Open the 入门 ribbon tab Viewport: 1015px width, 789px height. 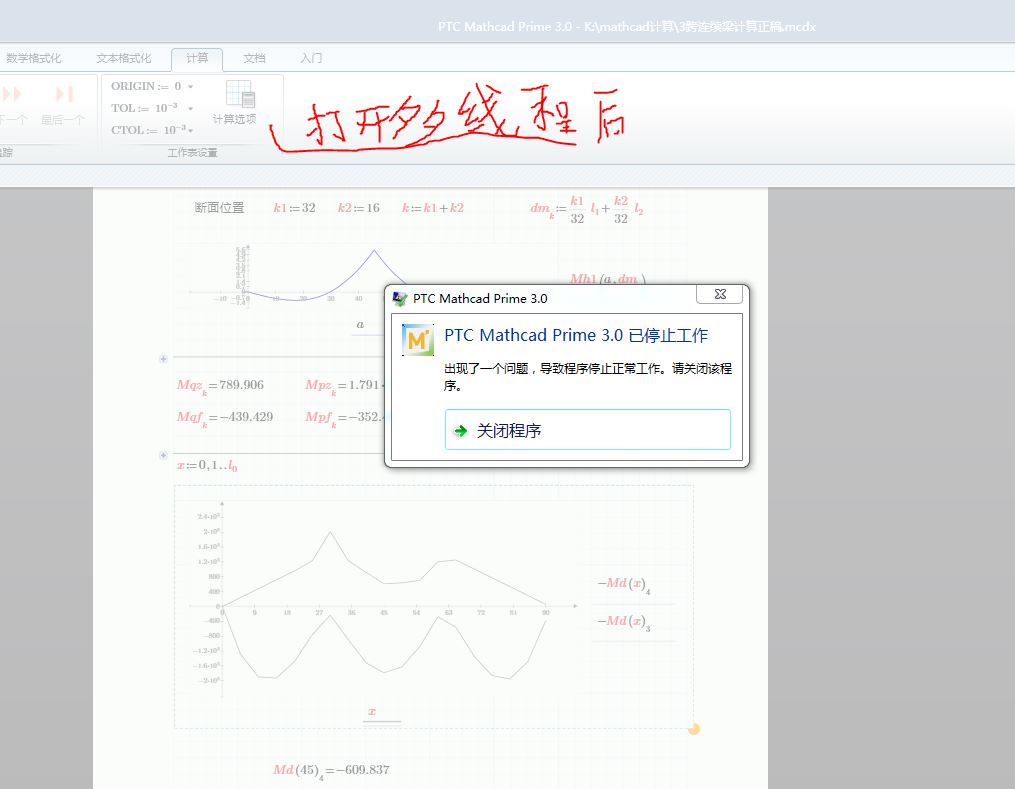[x=311, y=58]
